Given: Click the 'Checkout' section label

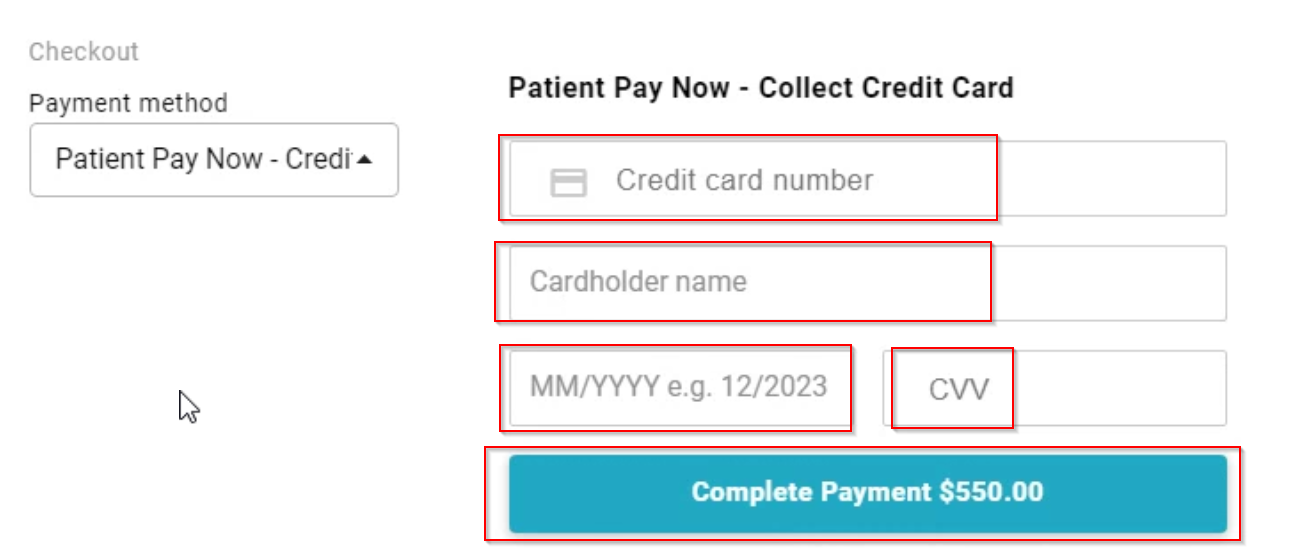Looking at the screenshot, I should tap(84, 51).
